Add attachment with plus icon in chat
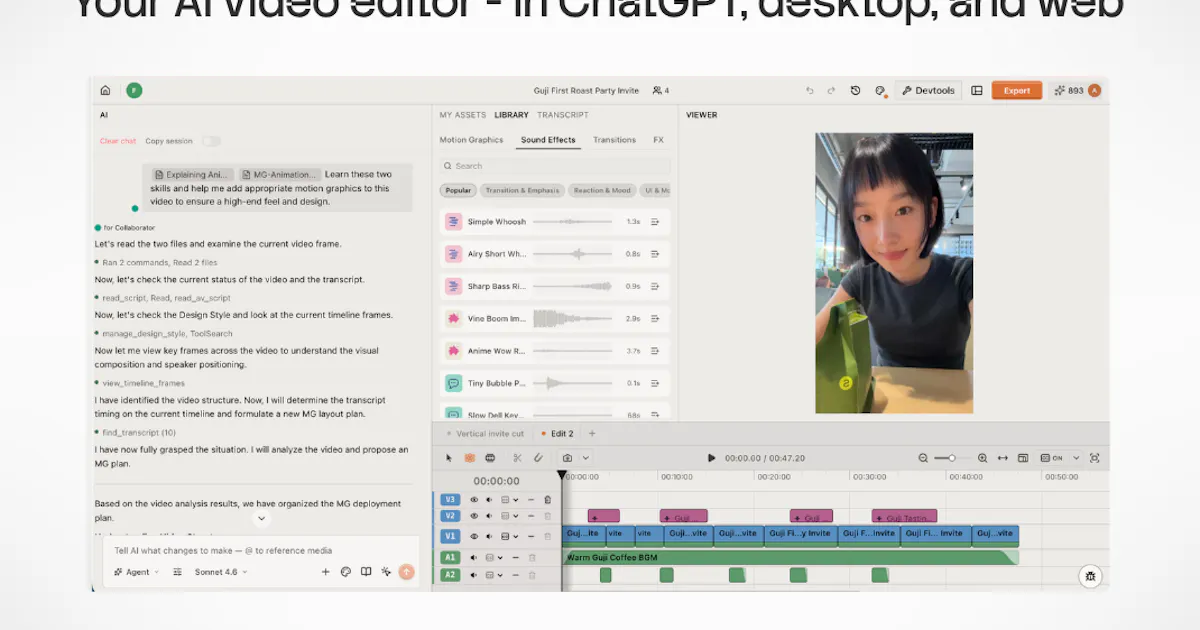The image size is (1200, 630). pyautogui.click(x=325, y=572)
